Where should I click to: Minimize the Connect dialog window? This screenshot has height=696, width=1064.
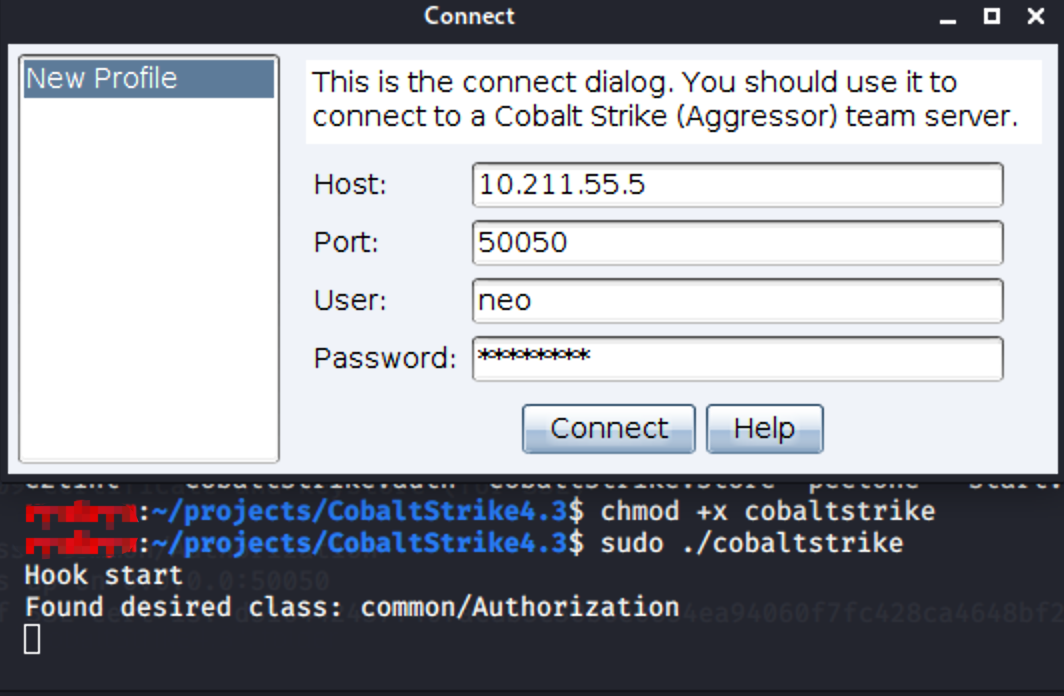946,16
